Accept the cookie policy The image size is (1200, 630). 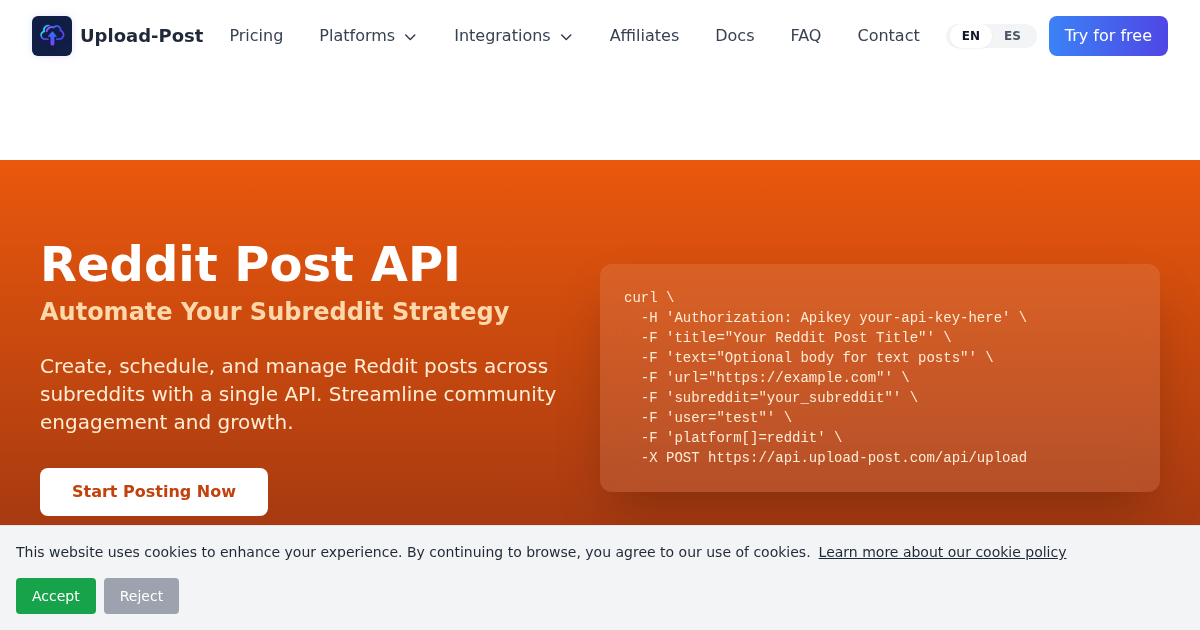[x=56, y=595]
